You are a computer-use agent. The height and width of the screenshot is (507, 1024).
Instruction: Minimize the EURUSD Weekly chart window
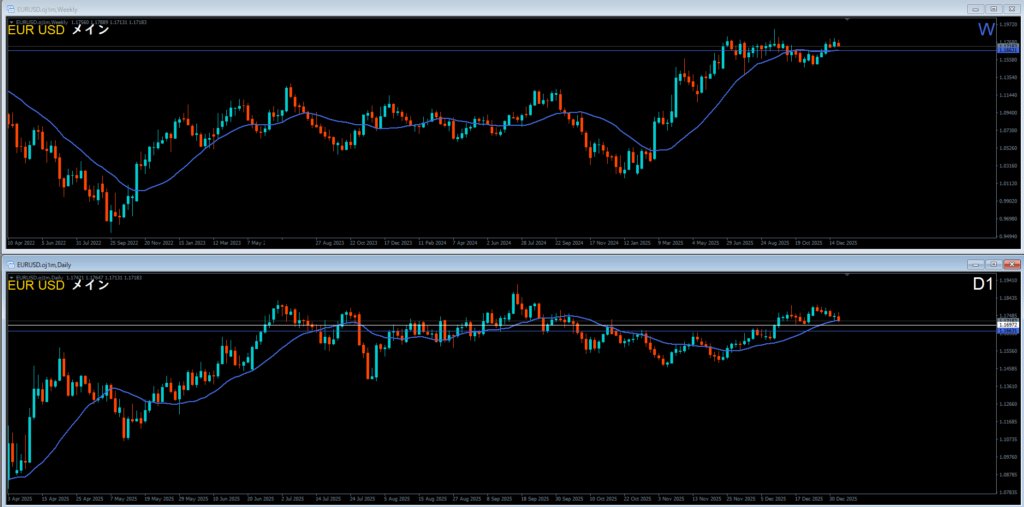(x=975, y=9)
